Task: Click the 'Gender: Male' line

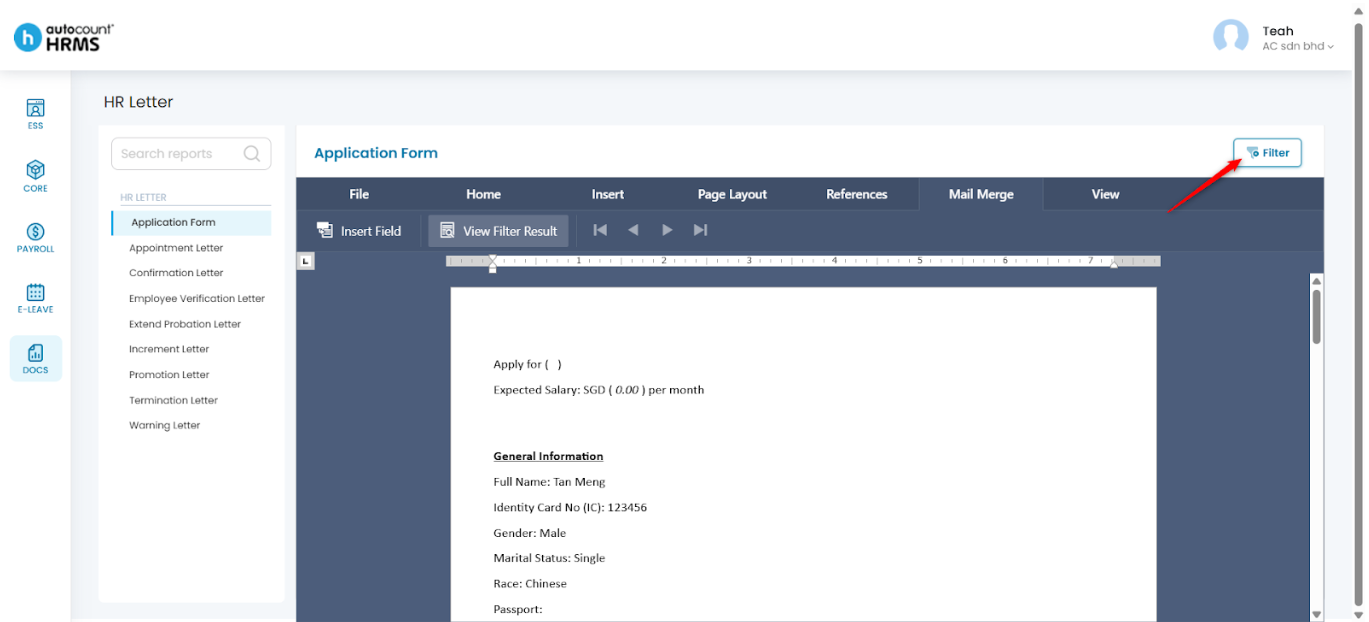Action: point(529,533)
